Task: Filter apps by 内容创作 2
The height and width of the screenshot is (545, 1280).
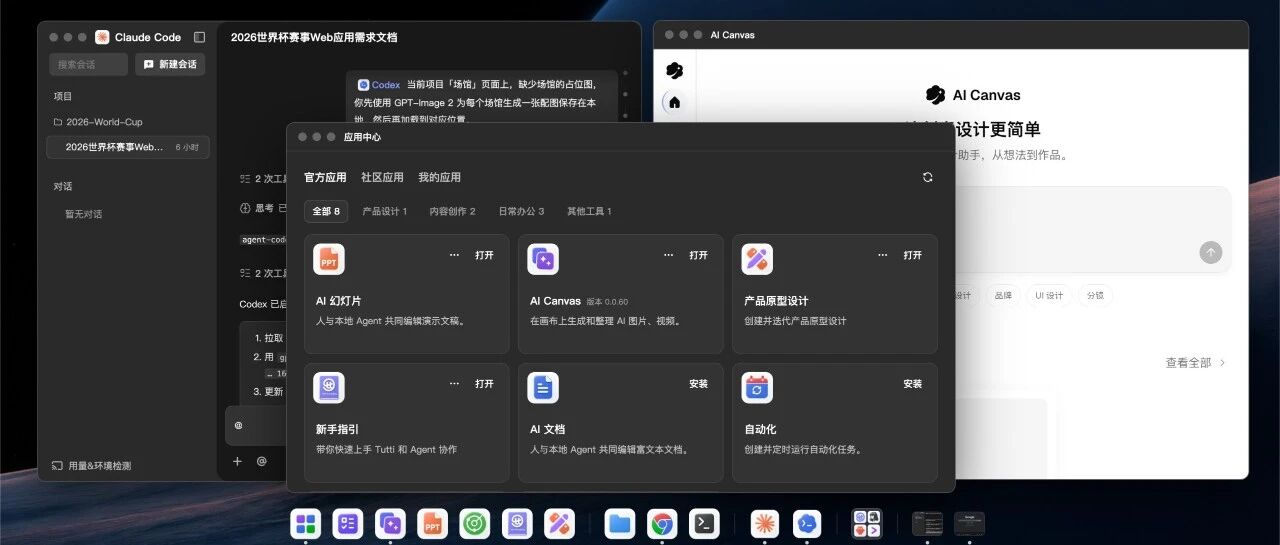Action: pos(452,211)
